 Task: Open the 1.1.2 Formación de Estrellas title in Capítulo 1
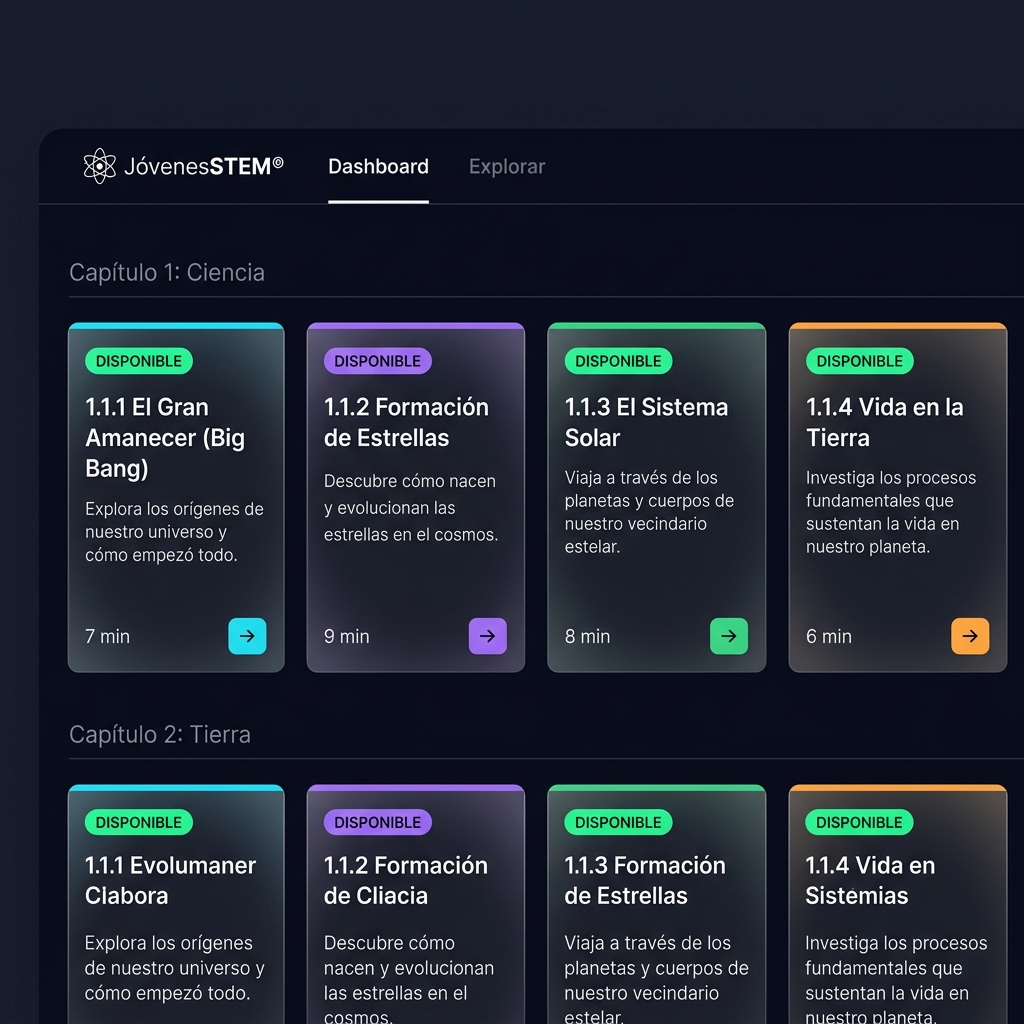pyautogui.click(x=406, y=423)
